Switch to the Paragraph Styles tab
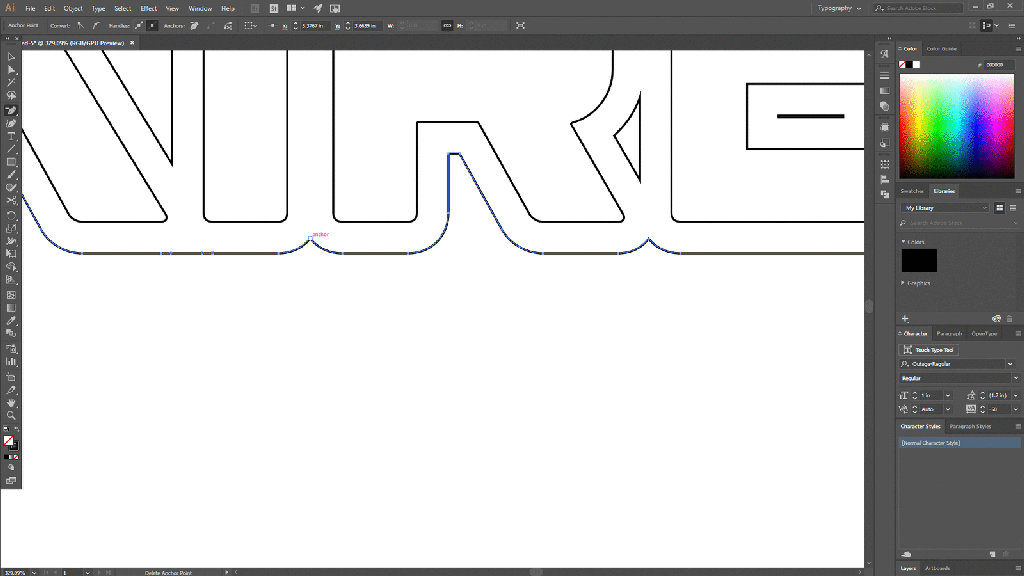 pyautogui.click(x=969, y=427)
